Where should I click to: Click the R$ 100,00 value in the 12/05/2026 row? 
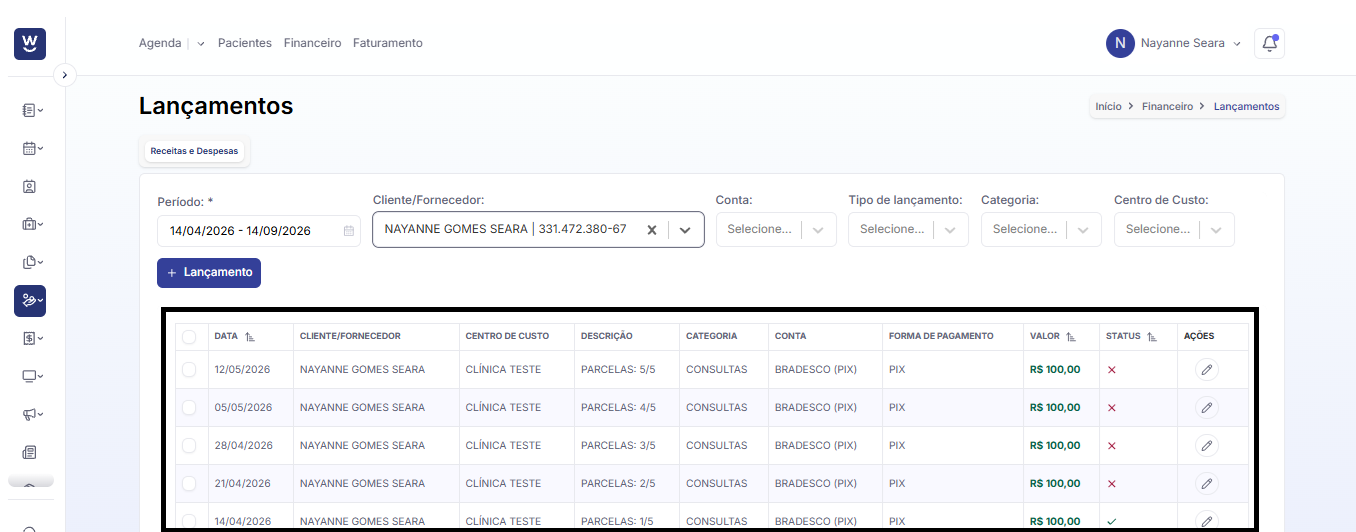1055,370
